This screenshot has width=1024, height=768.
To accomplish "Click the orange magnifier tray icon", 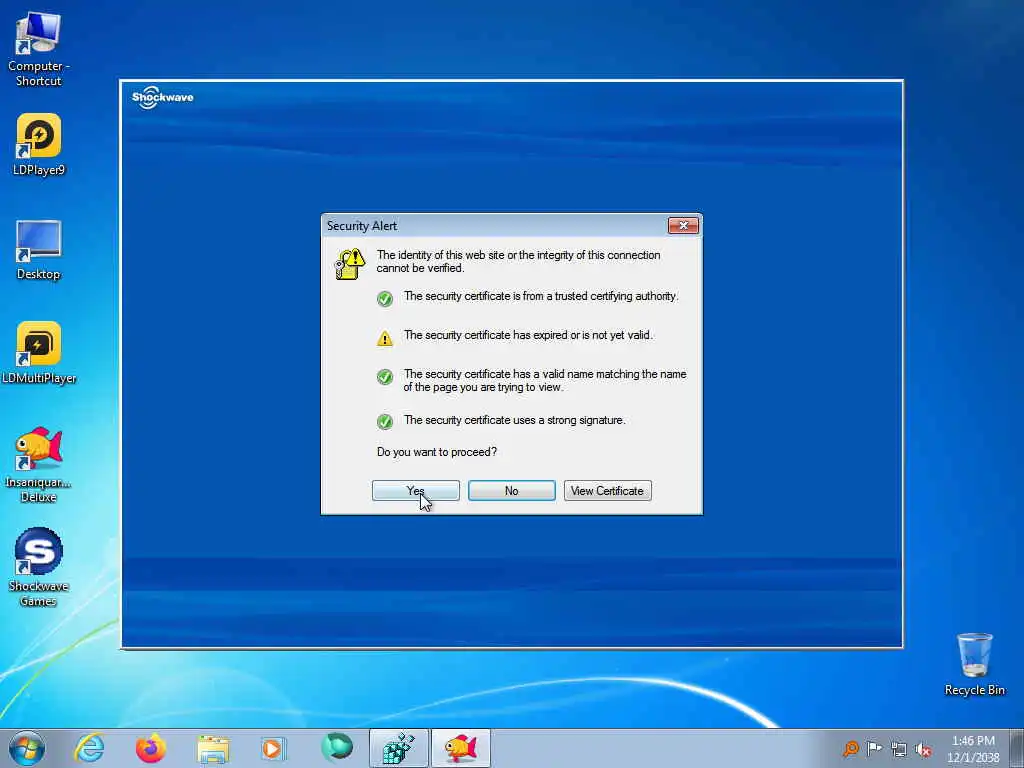I will [x=850, y=748].
